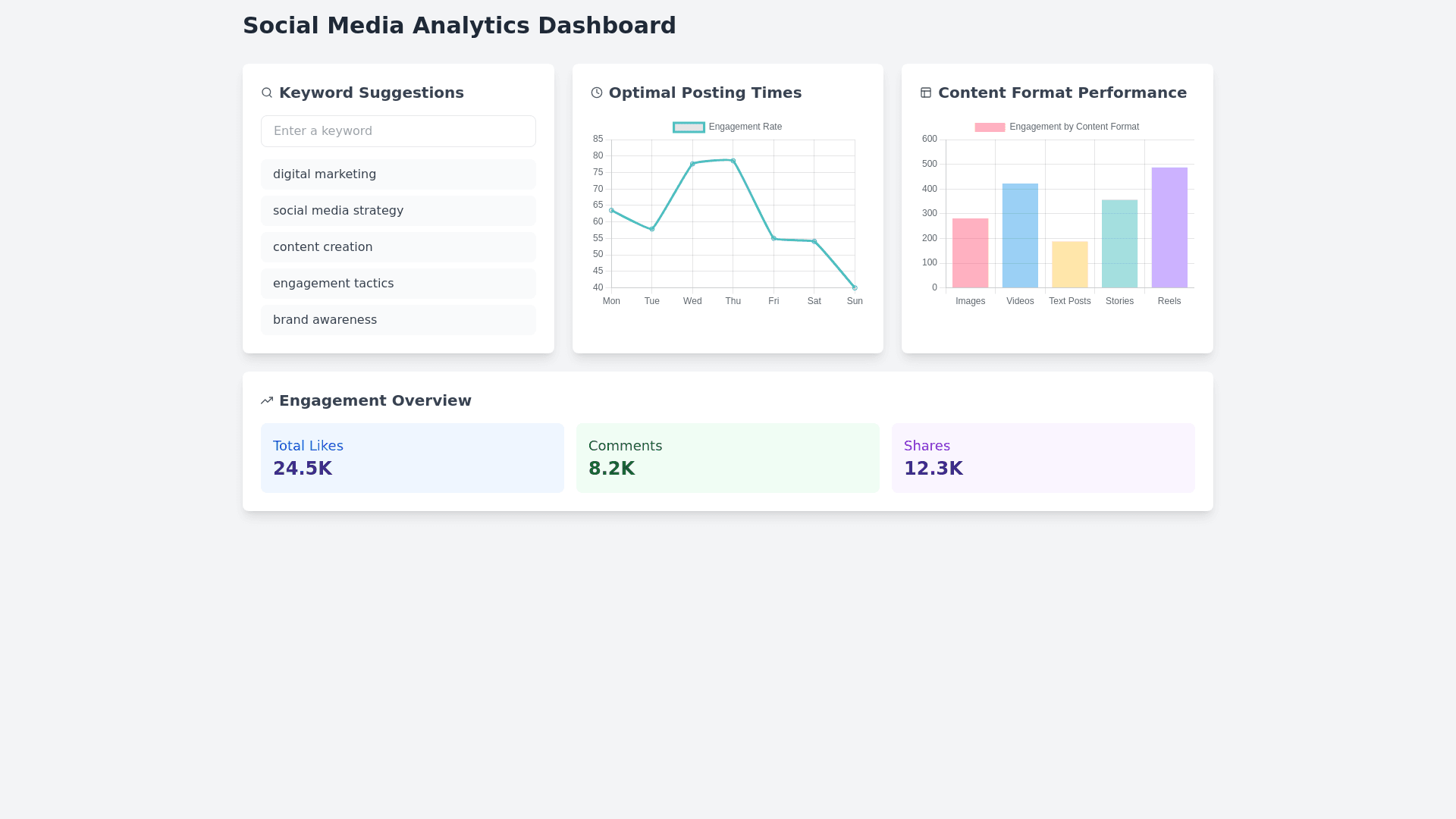Viewport: 1456px width, 819px height.
Task: Toggle the Engagement by Content Format legend swatch
Action: click(x=990, y=127)
